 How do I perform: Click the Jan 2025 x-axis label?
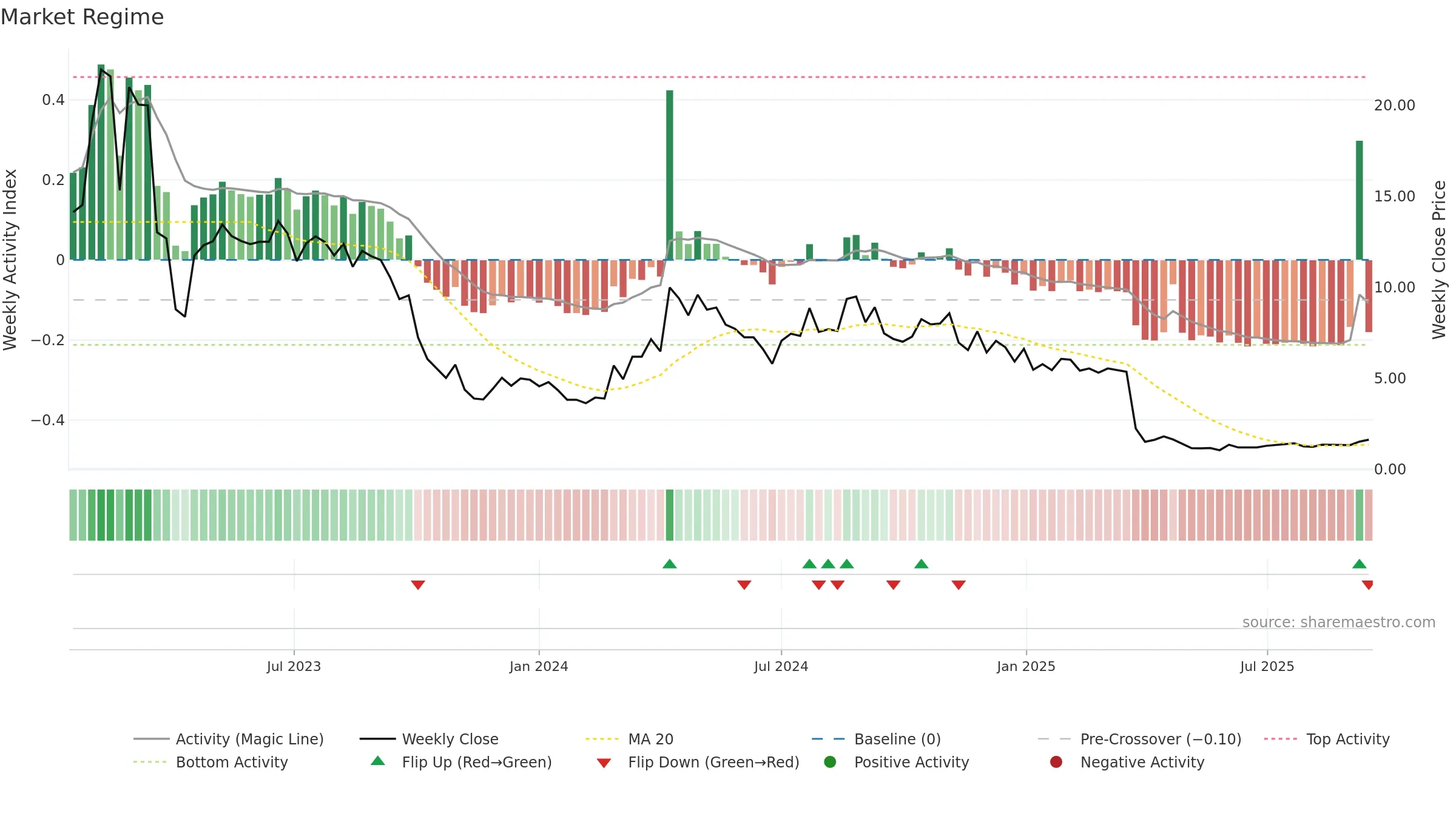pyautogui.click(x=1026, y=666)
